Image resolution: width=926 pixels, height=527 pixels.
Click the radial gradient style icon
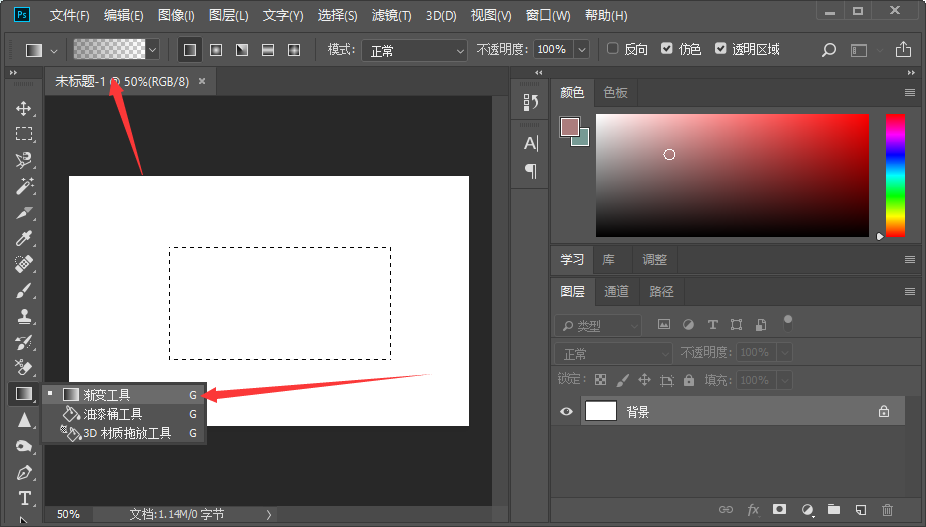(x=215, y=49)
